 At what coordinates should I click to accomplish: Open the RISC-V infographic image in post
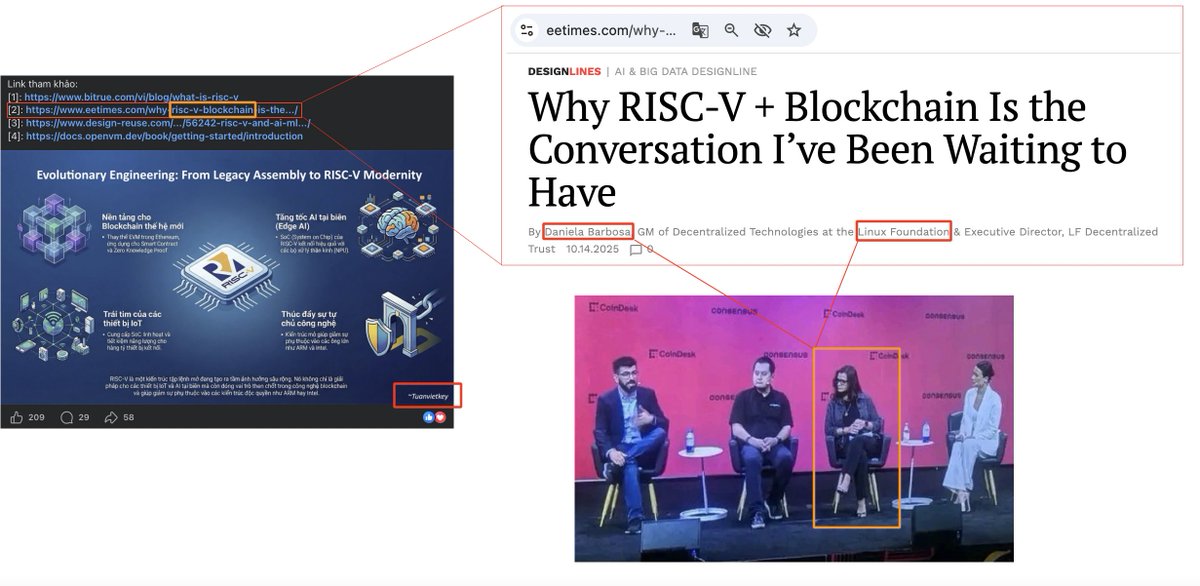[x=229, y=277]
